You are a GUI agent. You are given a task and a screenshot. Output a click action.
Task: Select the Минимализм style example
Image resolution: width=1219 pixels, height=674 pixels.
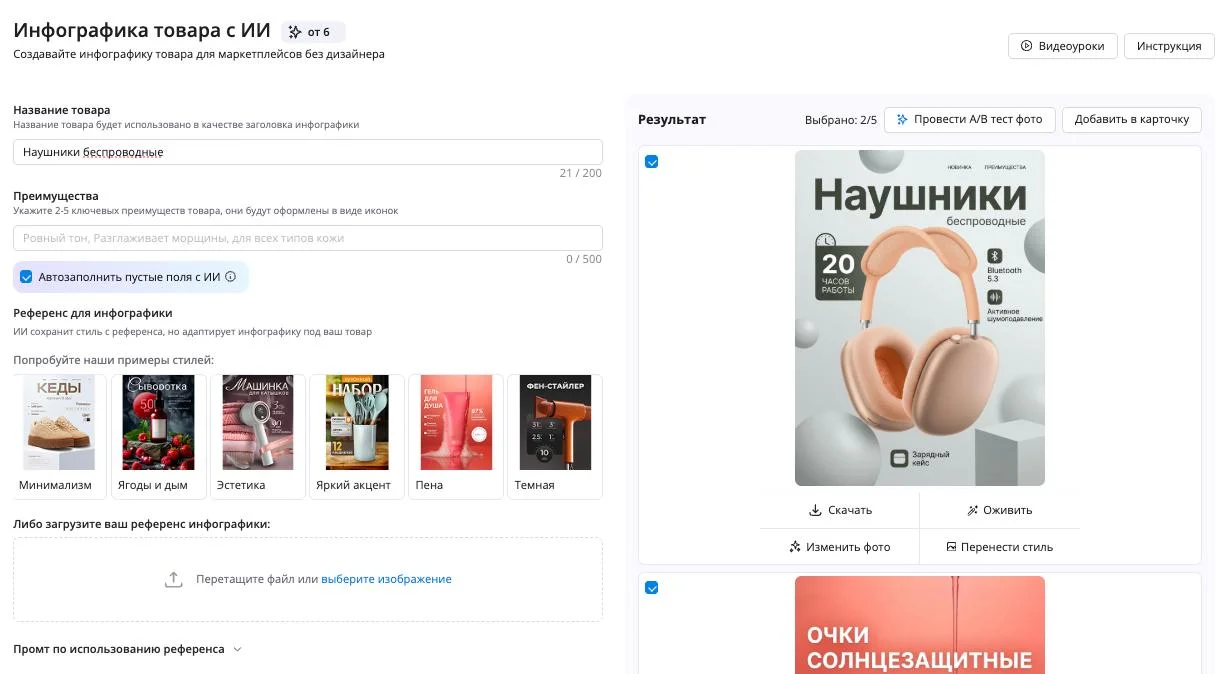point(59,436)
